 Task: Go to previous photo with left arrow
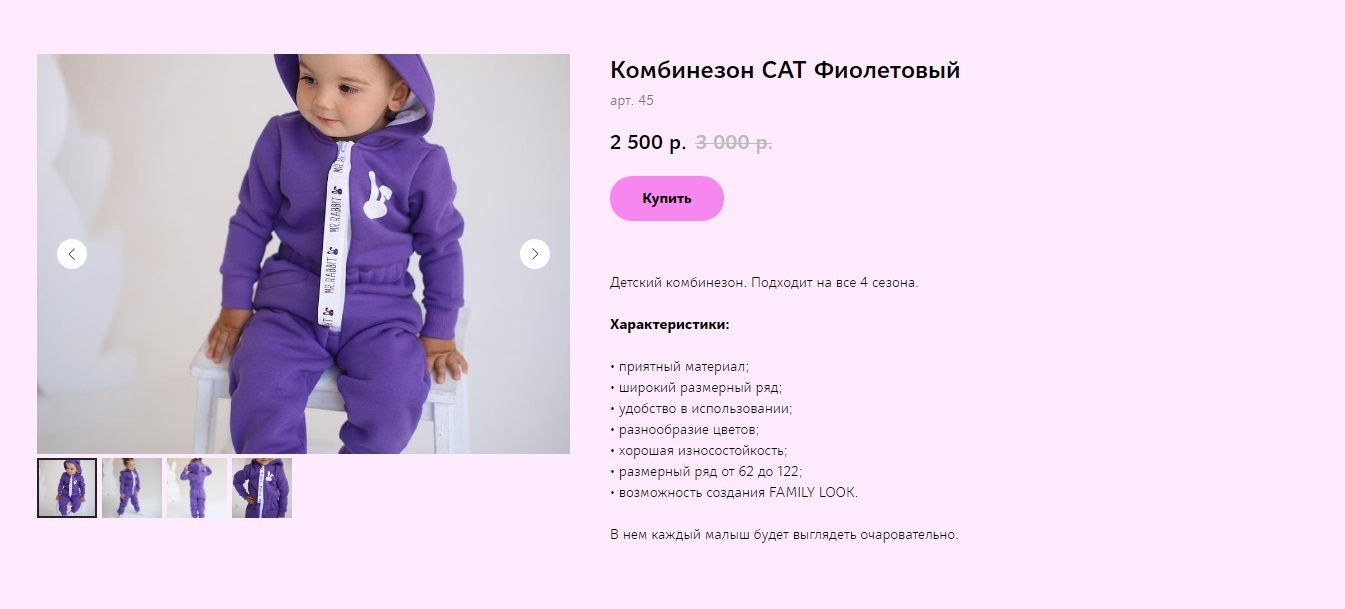(x=72, y=254)
